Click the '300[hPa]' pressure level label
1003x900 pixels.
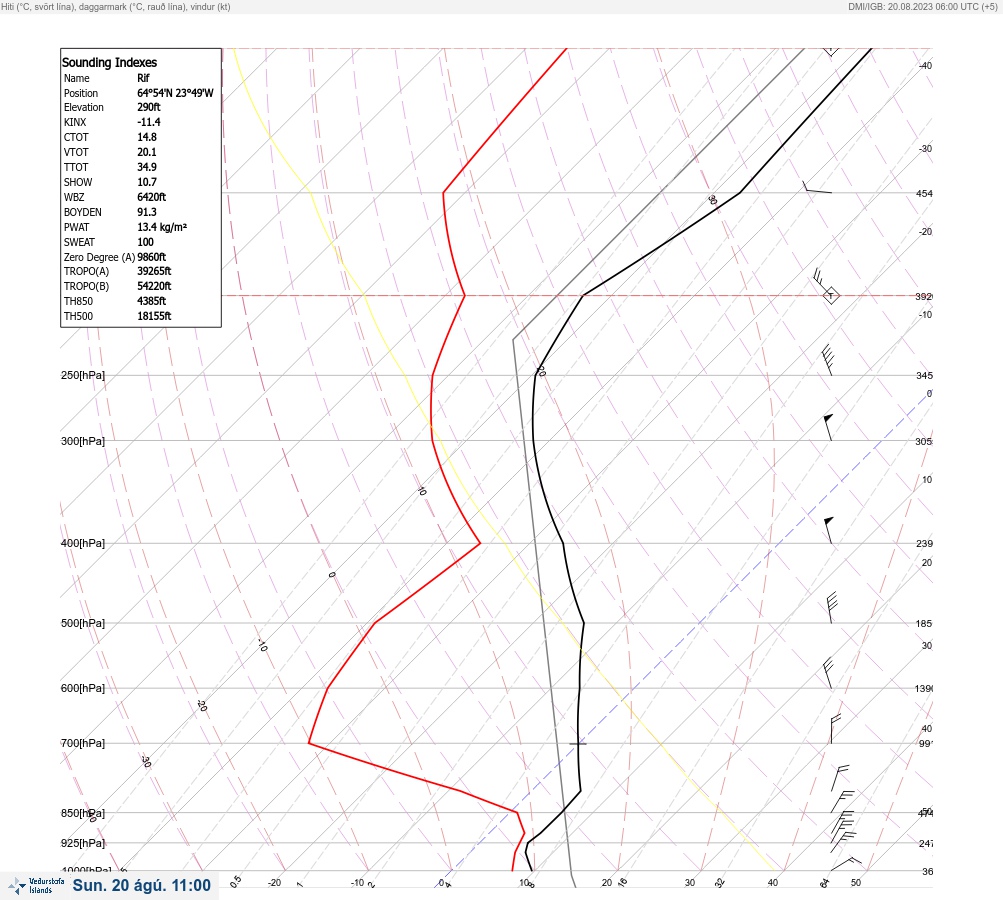pos(83,441)
